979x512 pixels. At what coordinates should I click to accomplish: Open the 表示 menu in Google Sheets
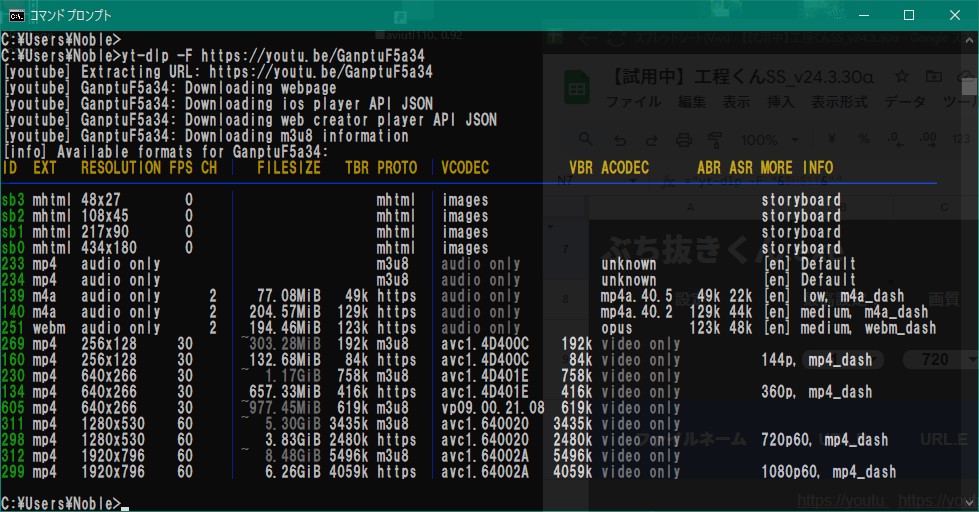click(x=736, y=102)
